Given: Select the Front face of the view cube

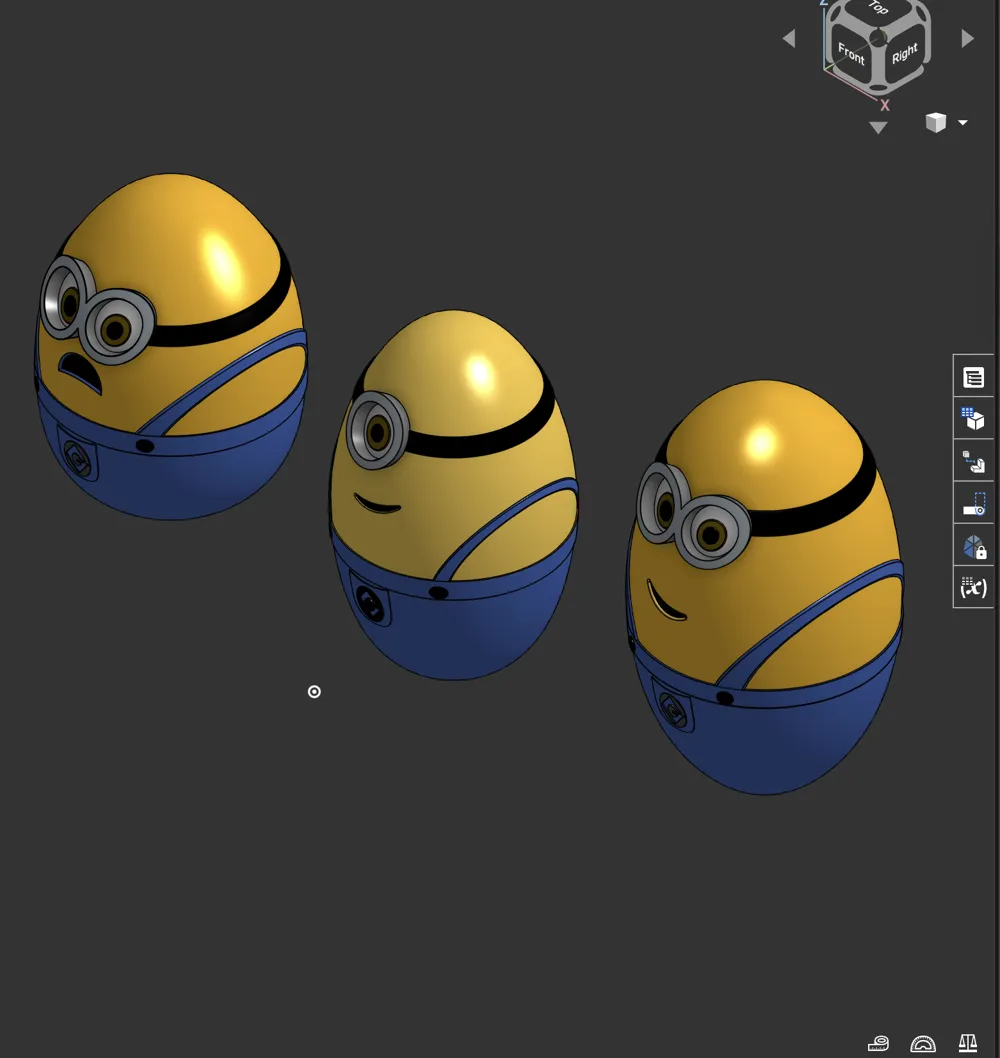Looking at the screenshot, I should [851, 53].
